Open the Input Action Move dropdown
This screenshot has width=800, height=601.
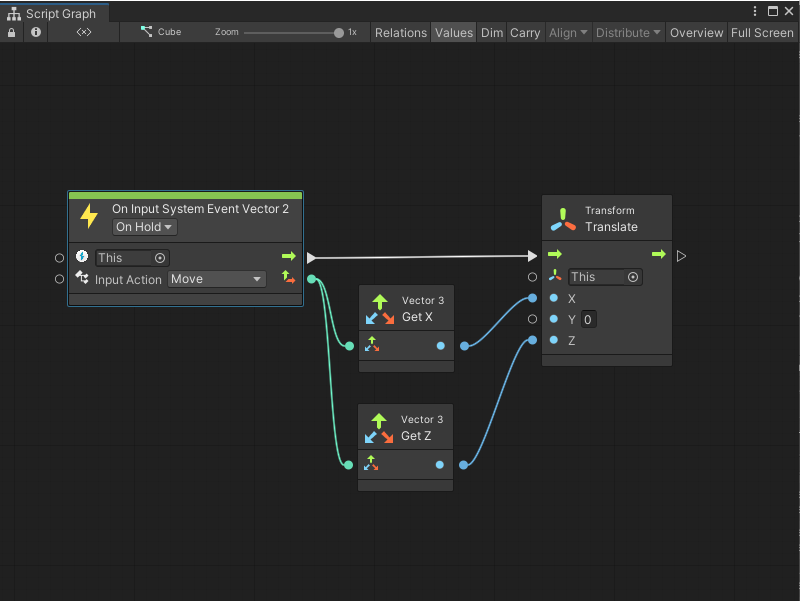[x=216, y=279]
